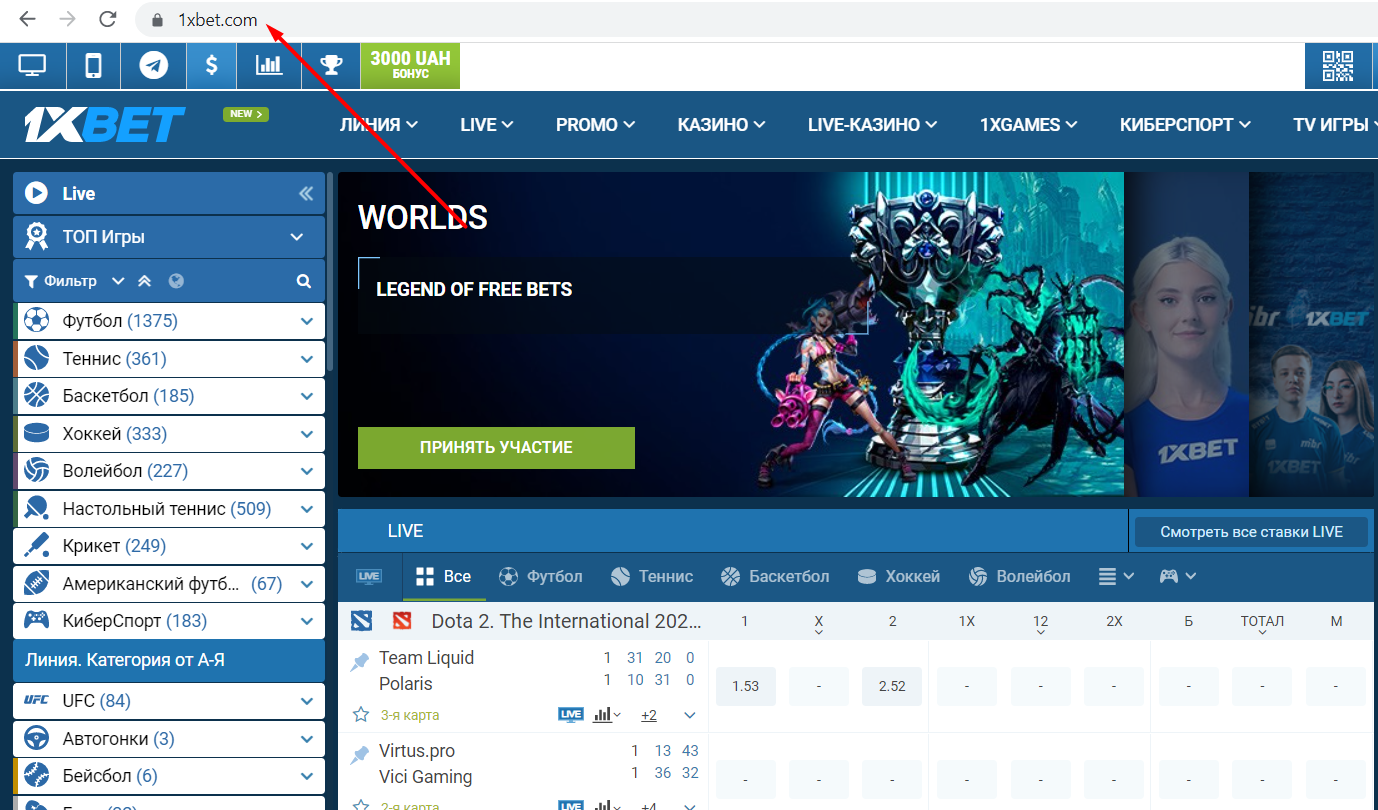Collapse the sidebar with double chevron
This screenshot has height=810, width=1378.
tap(306, 194)
